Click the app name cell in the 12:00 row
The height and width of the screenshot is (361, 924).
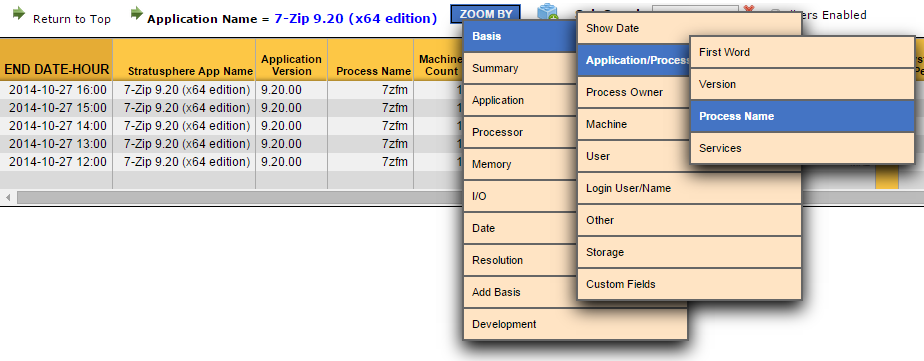coord(184,162)
